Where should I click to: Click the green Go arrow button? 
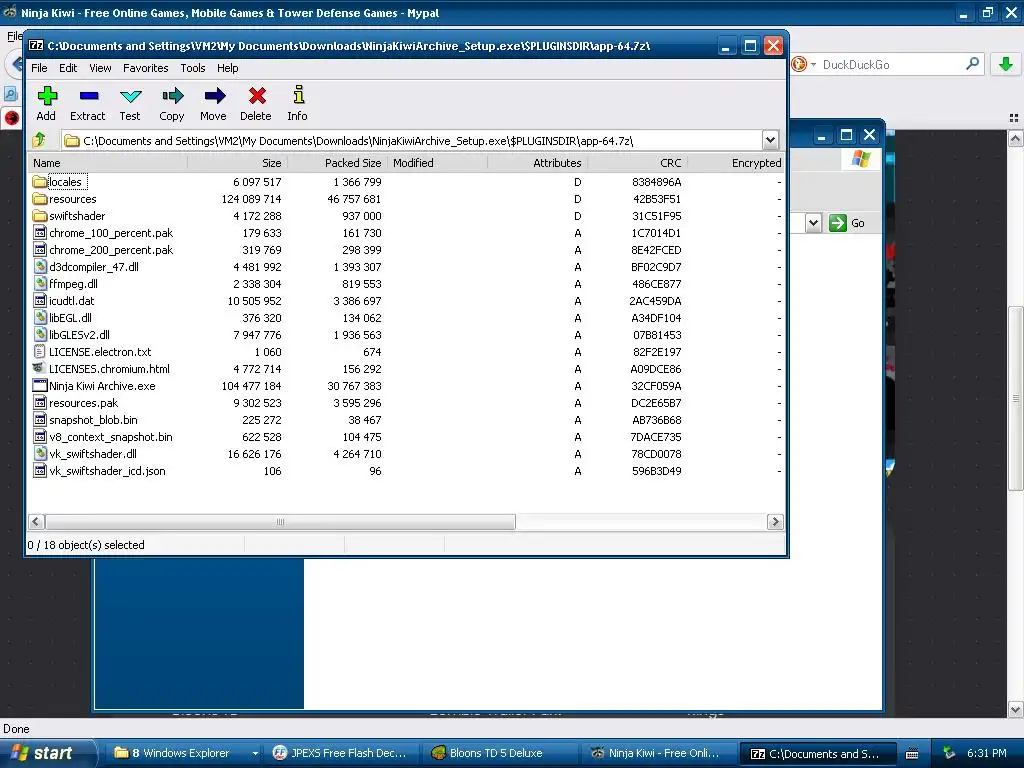coord(837,223)
